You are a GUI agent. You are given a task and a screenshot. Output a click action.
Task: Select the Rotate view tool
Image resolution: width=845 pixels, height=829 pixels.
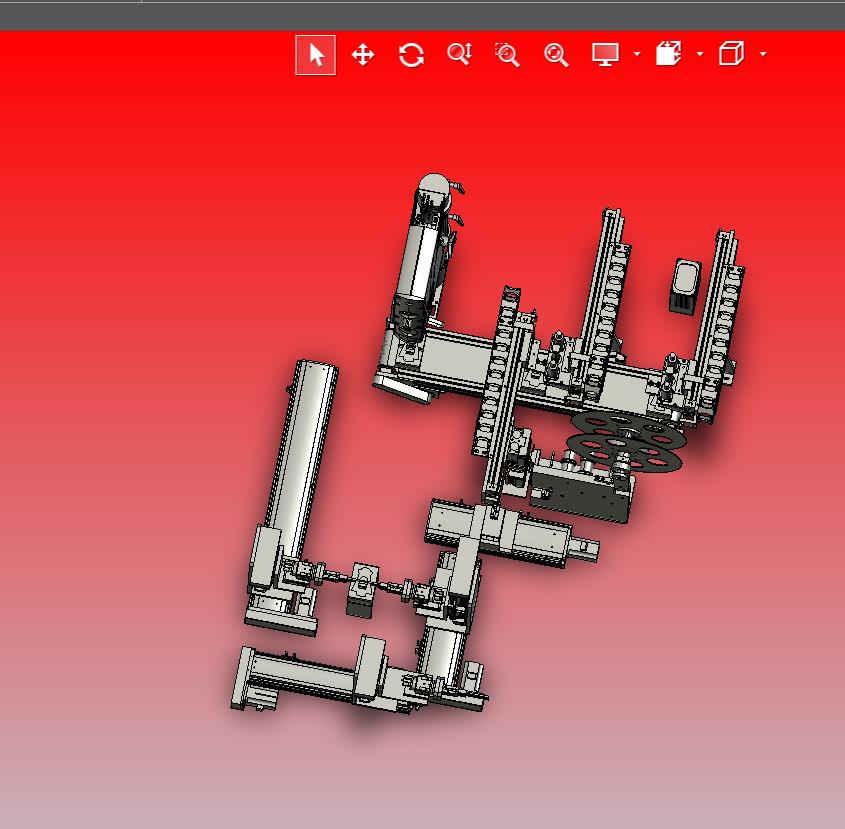point(411,55)
